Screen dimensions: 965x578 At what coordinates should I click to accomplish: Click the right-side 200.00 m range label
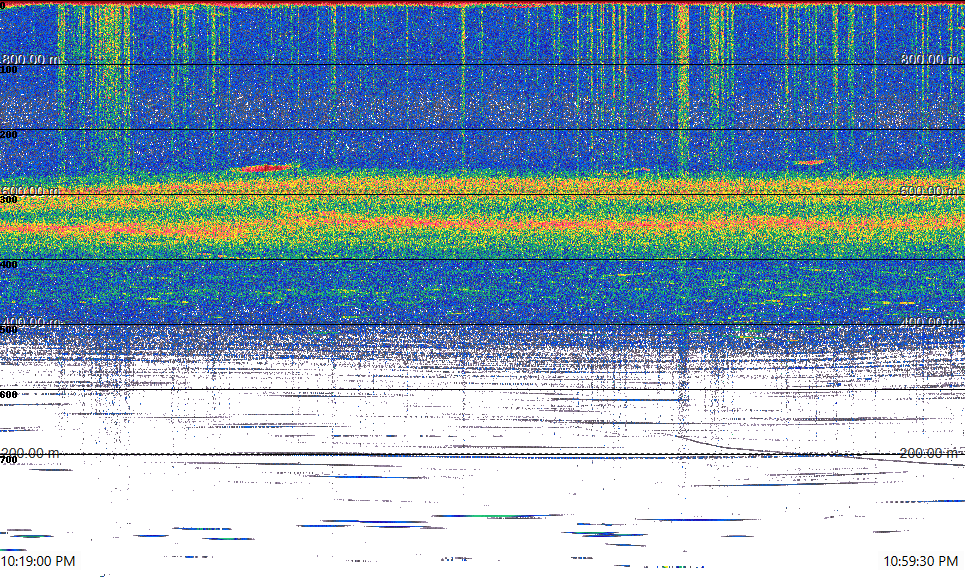930,453
